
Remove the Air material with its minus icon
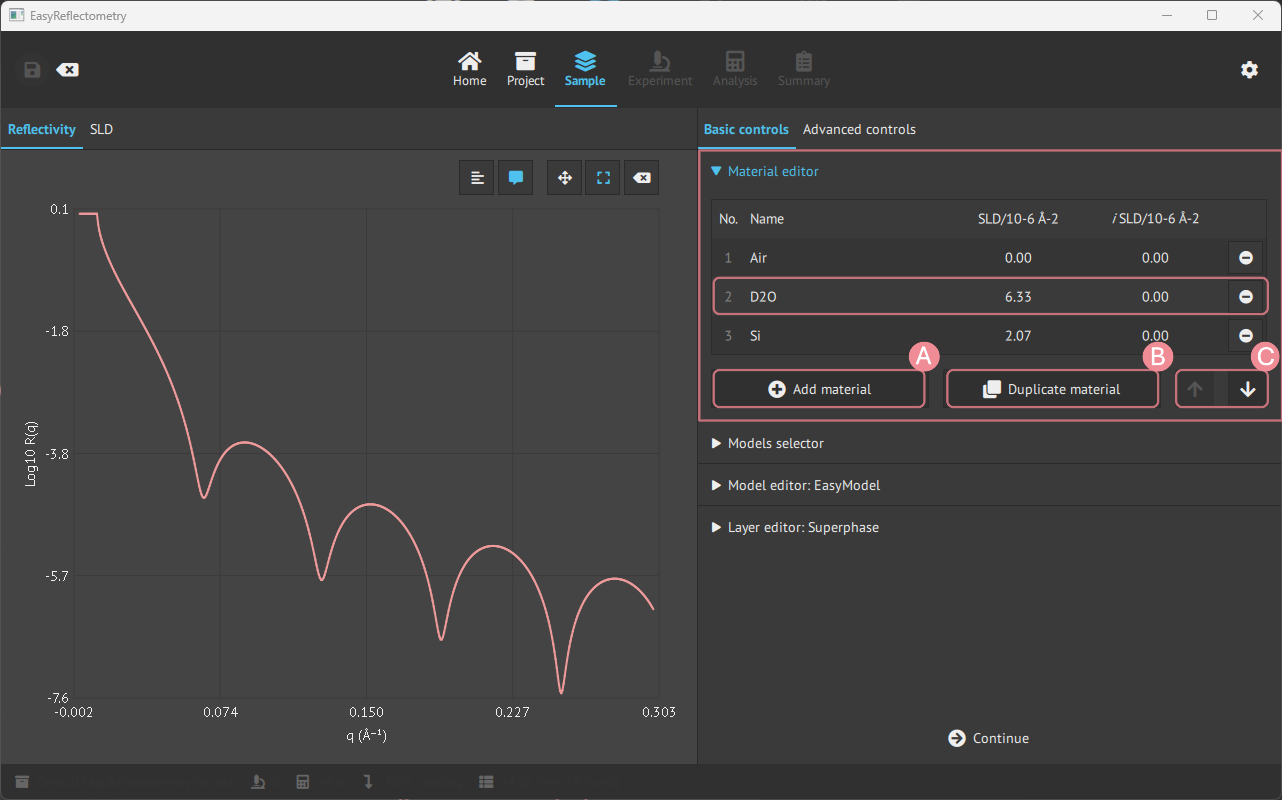point(1245,257)
